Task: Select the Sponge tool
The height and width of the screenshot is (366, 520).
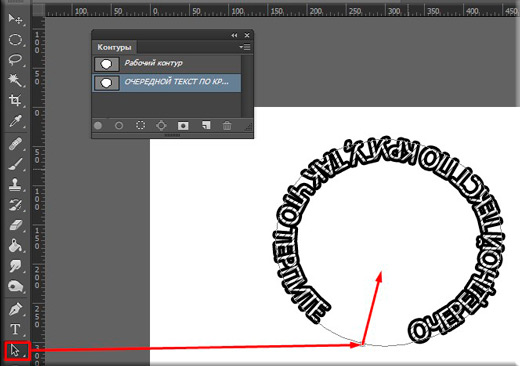Action: 15,286
